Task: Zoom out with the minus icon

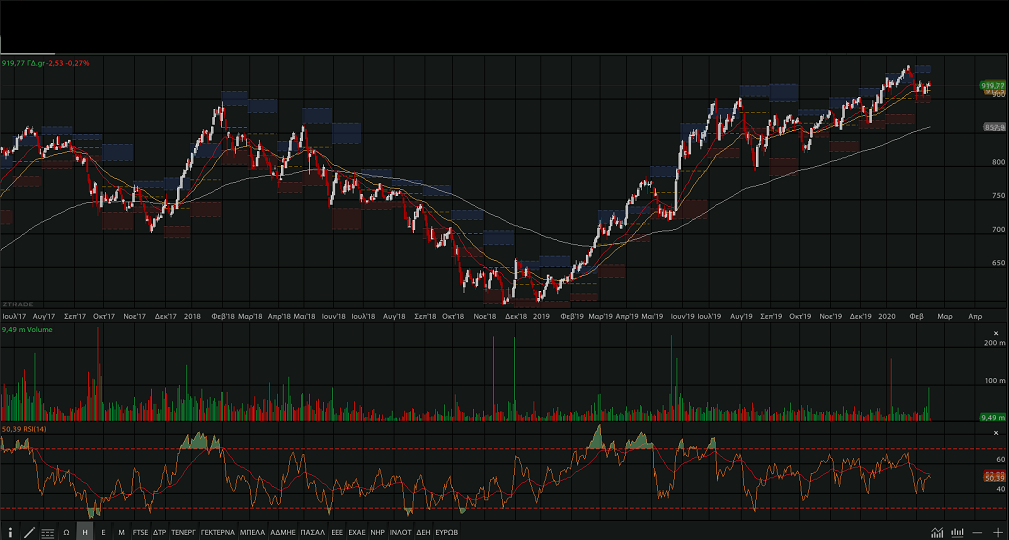Action: 977,532
